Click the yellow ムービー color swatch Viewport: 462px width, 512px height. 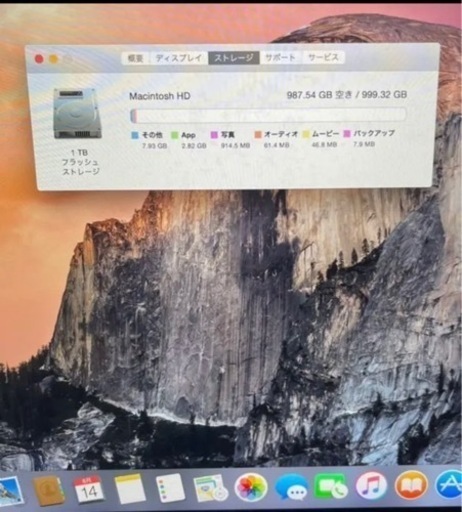[306, 134]
